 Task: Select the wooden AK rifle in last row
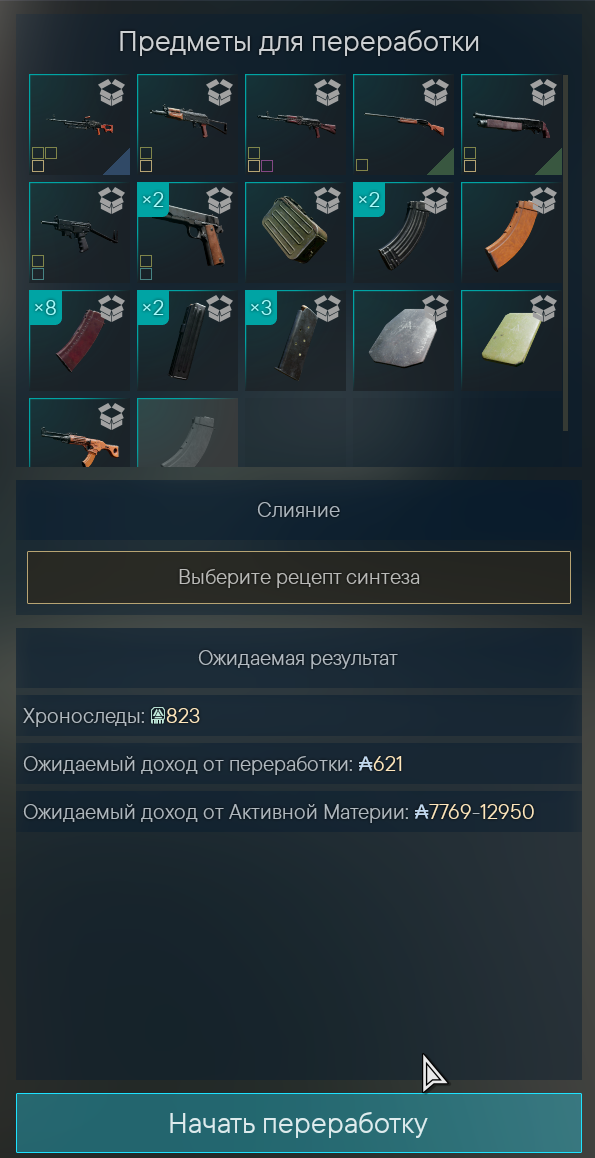pos(80,433)
